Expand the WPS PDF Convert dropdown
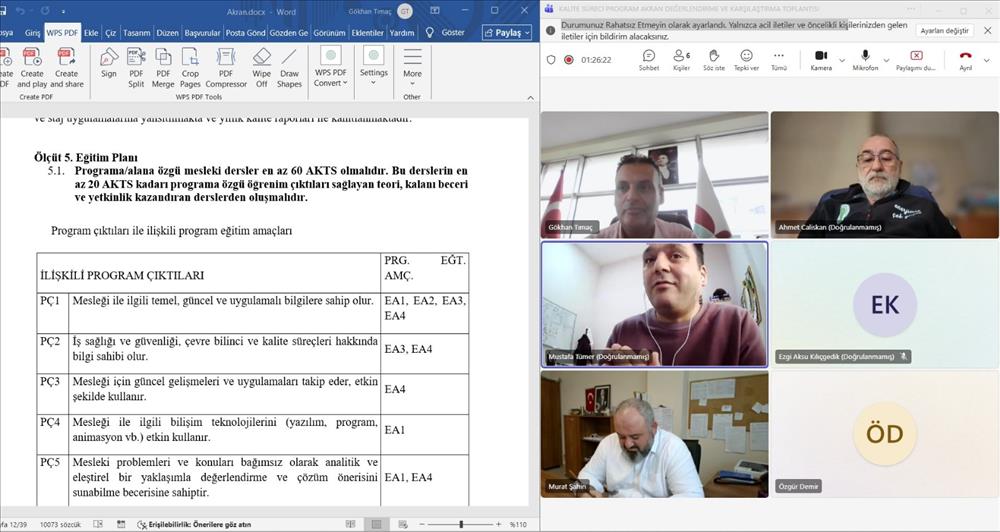The height and width of the screenshot is (532, 1000). (x=329, y=77)
